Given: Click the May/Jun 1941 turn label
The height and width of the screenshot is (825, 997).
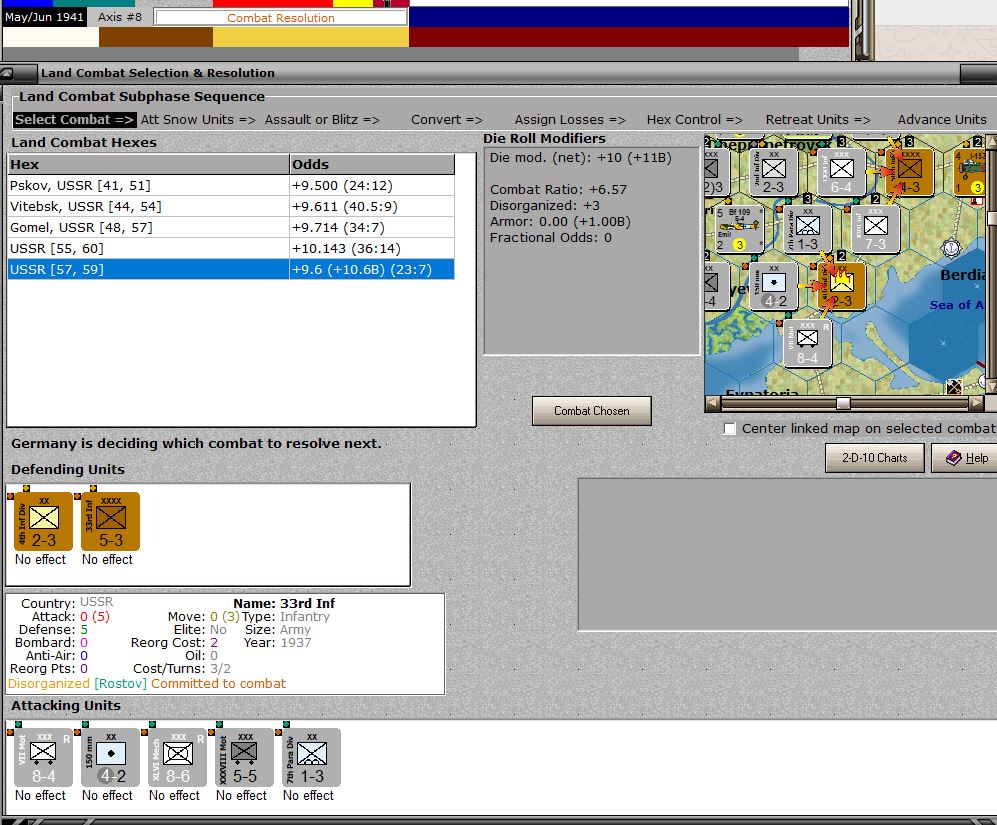Looking at the screenshot, I should click(x=44, y=17).
